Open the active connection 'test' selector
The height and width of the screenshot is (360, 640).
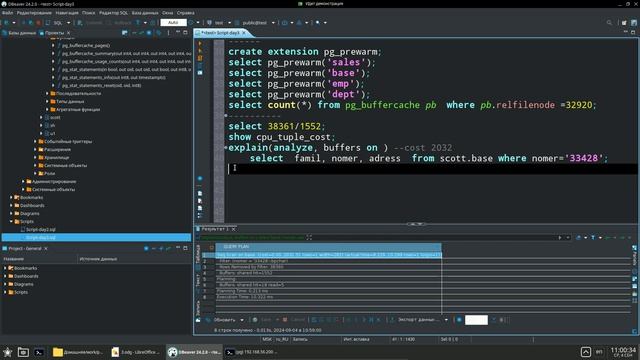pyautogui.click(x=219, y=23)
